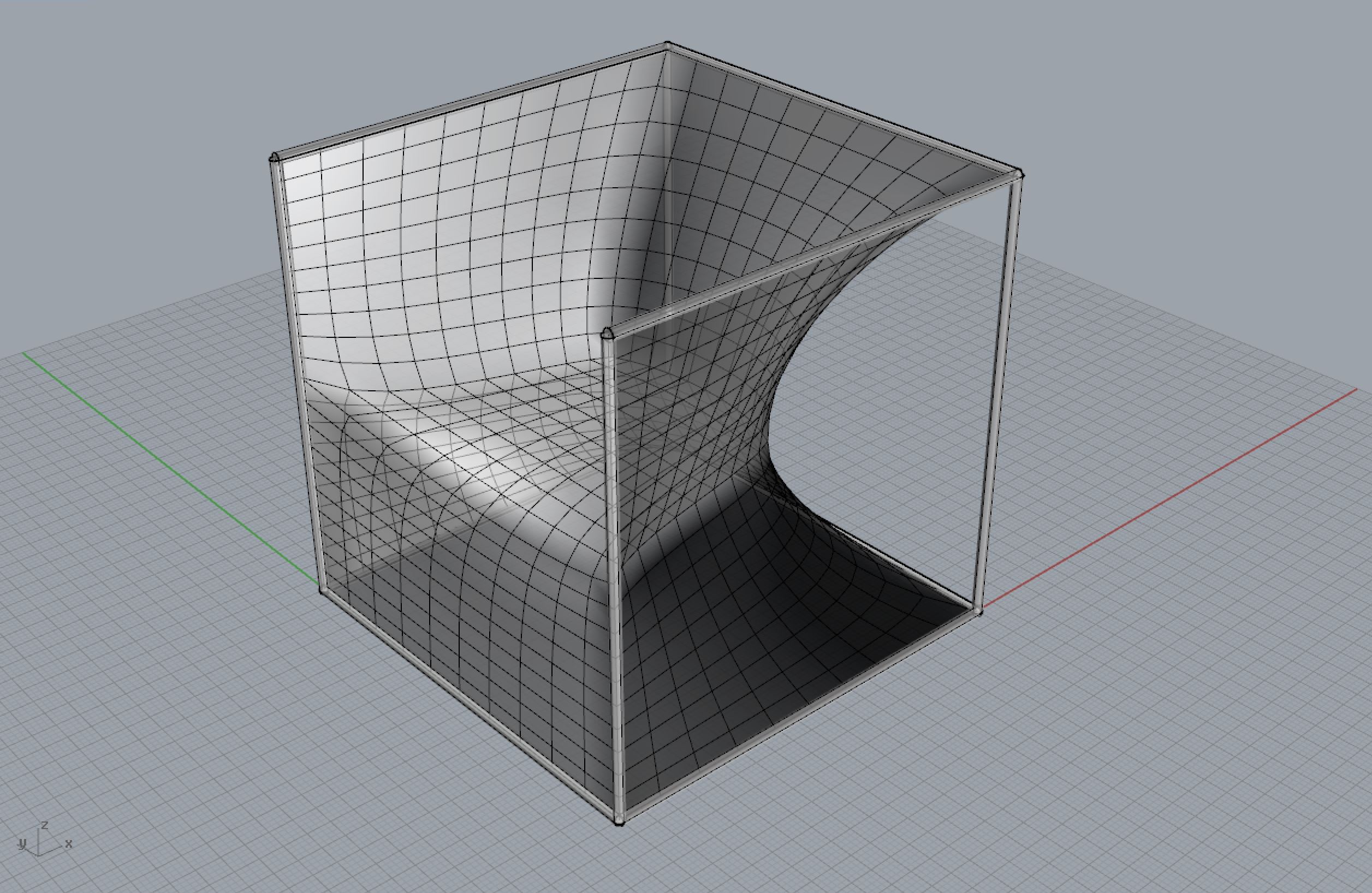1372x893 pixels.
Task: Click the cube's lowest front bottom corner
Action: click(619, 819)
